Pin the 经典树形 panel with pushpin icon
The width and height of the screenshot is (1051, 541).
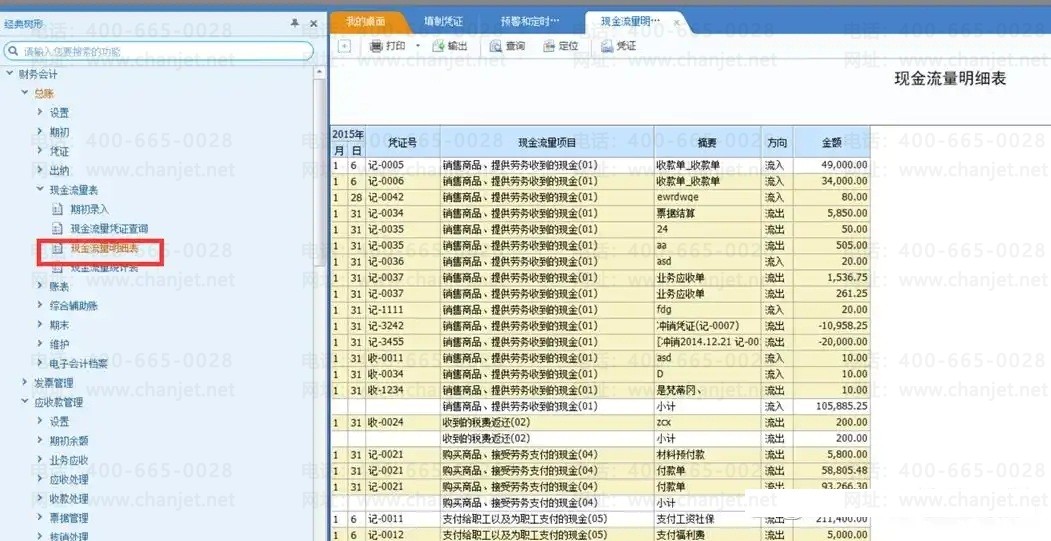[294, 22]
